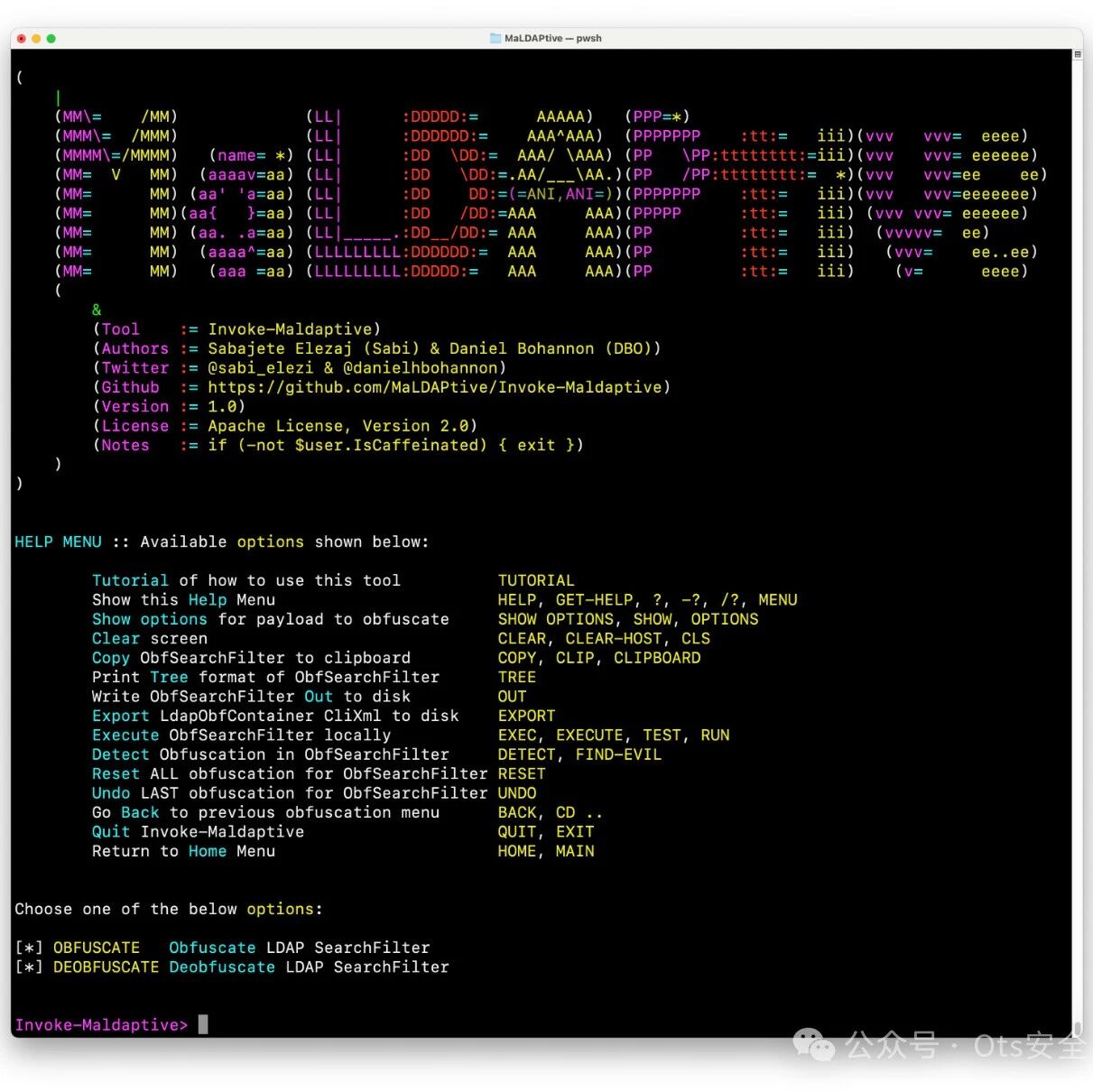Click the Reset ALL obfuscation description
Viewport: 1093px width, 1092px height.
click(x=290, y=774)
